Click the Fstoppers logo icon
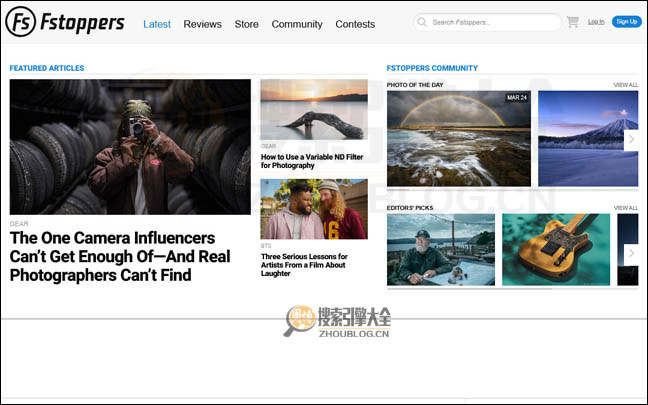The image size is (648, 405). pos(20,22)
